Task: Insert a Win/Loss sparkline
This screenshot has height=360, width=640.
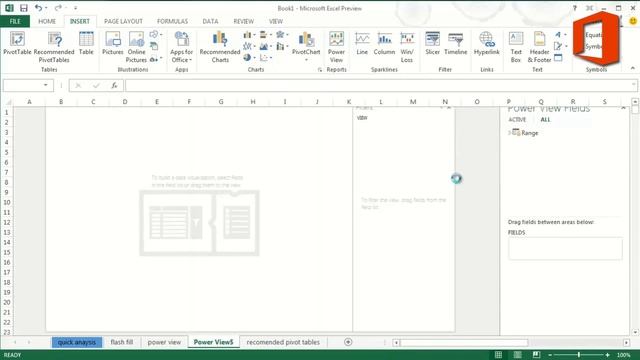Action: click(407, 47)
